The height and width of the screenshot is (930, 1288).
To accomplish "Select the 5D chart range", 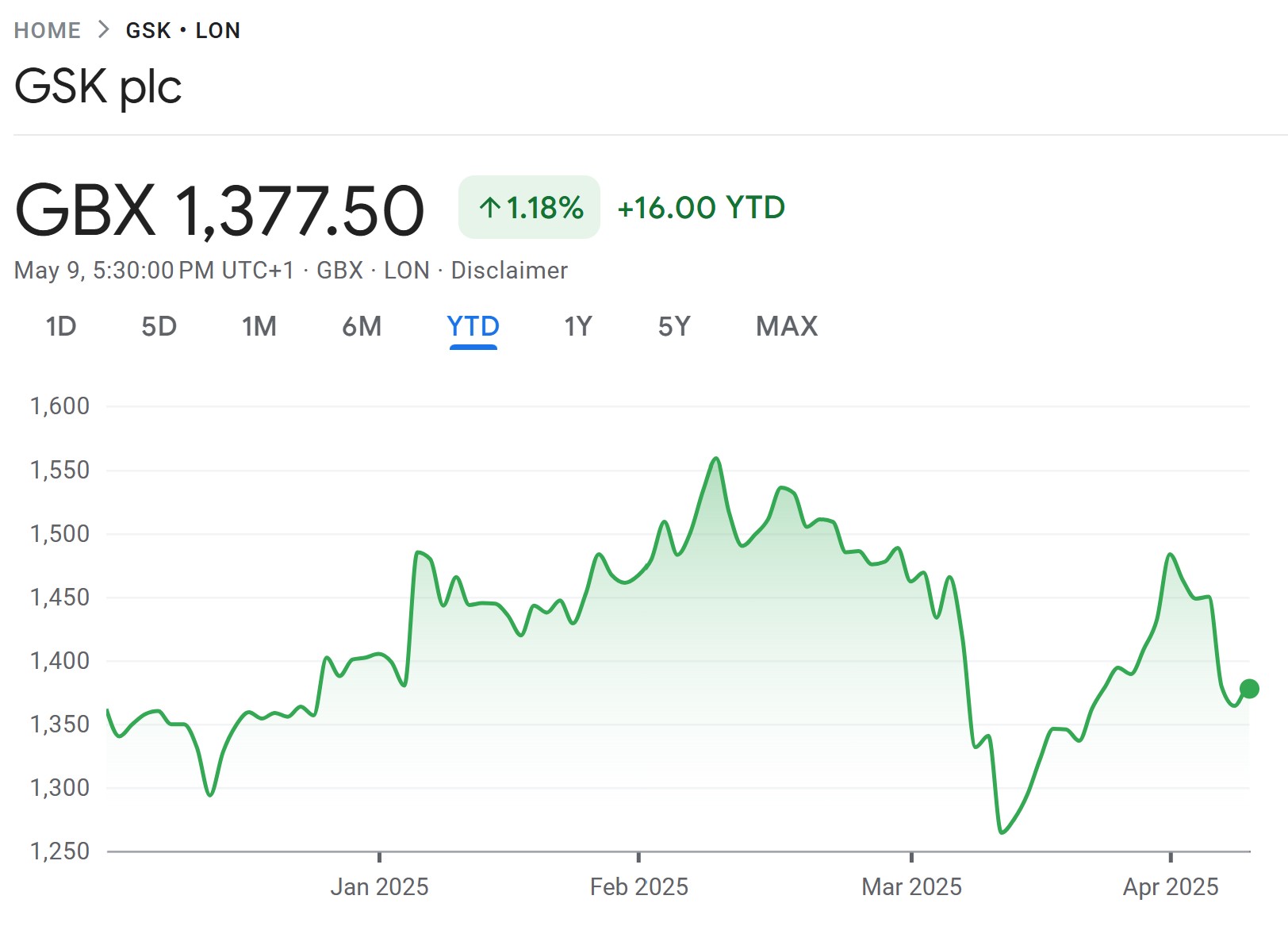I will (159, 326).
